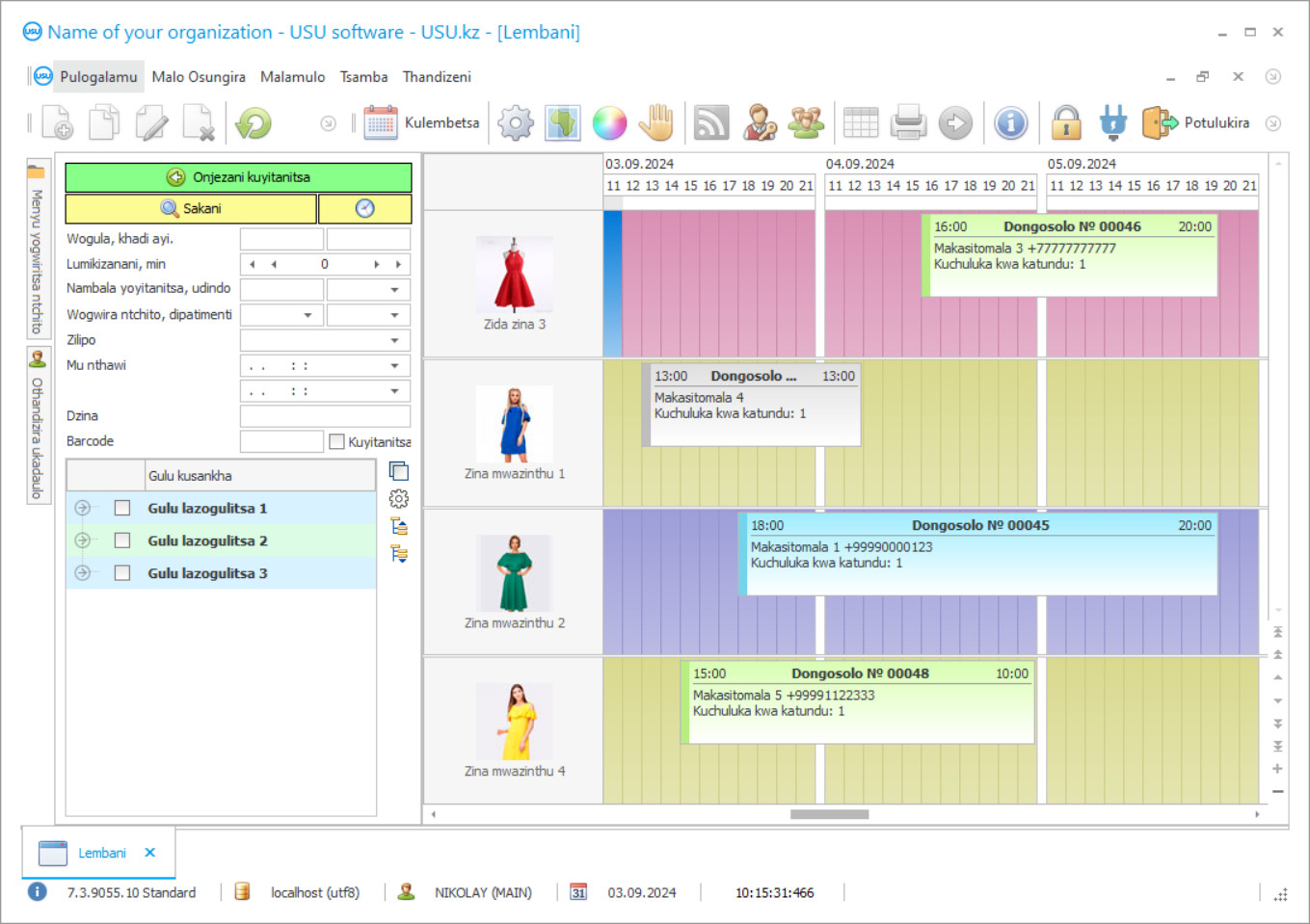Click the map icon in toolbar
Image resolution: width=1310 pixels, height=924 pixels.
click(563, 122)
